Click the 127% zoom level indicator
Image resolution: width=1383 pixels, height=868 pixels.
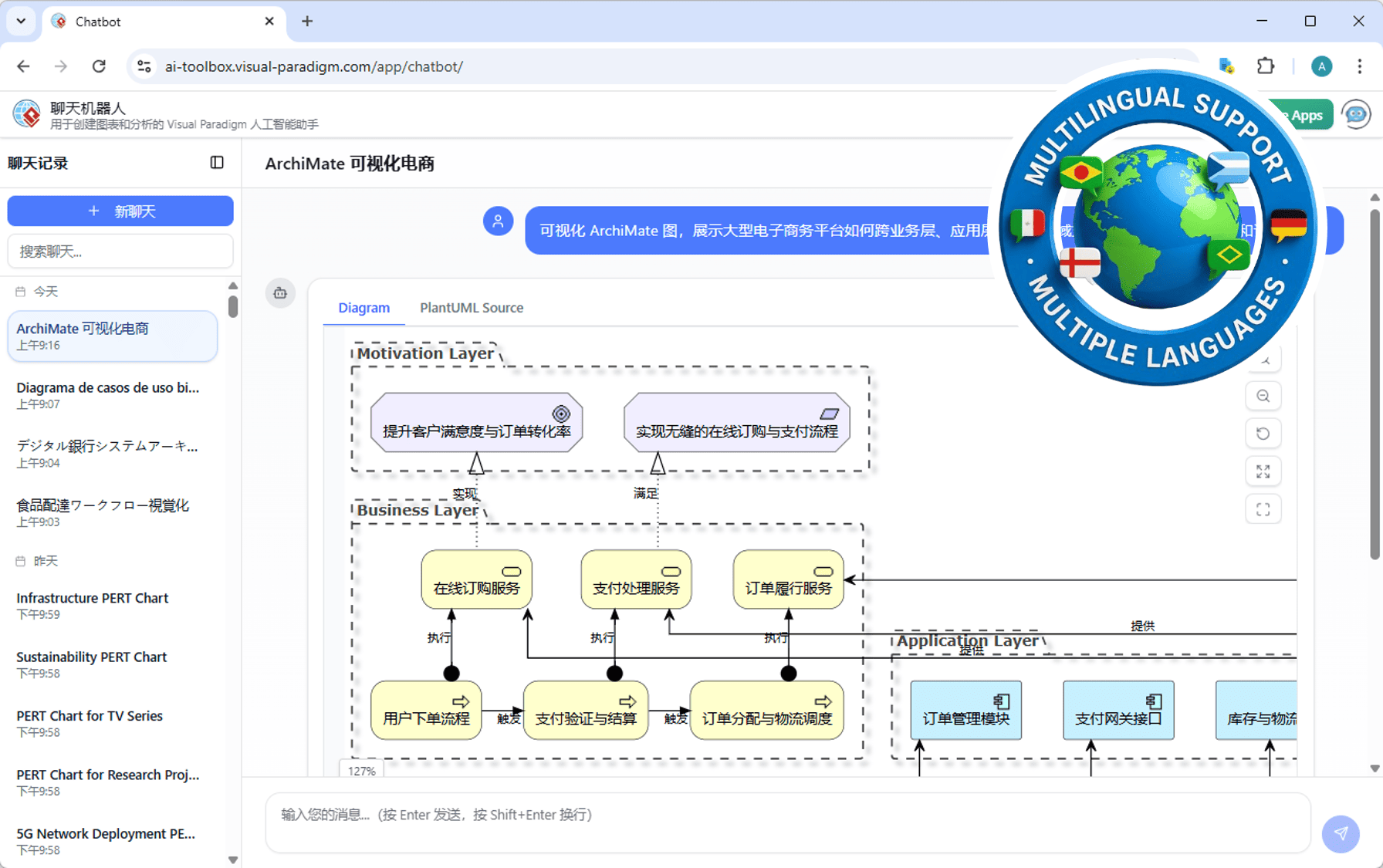pos(360,770)
